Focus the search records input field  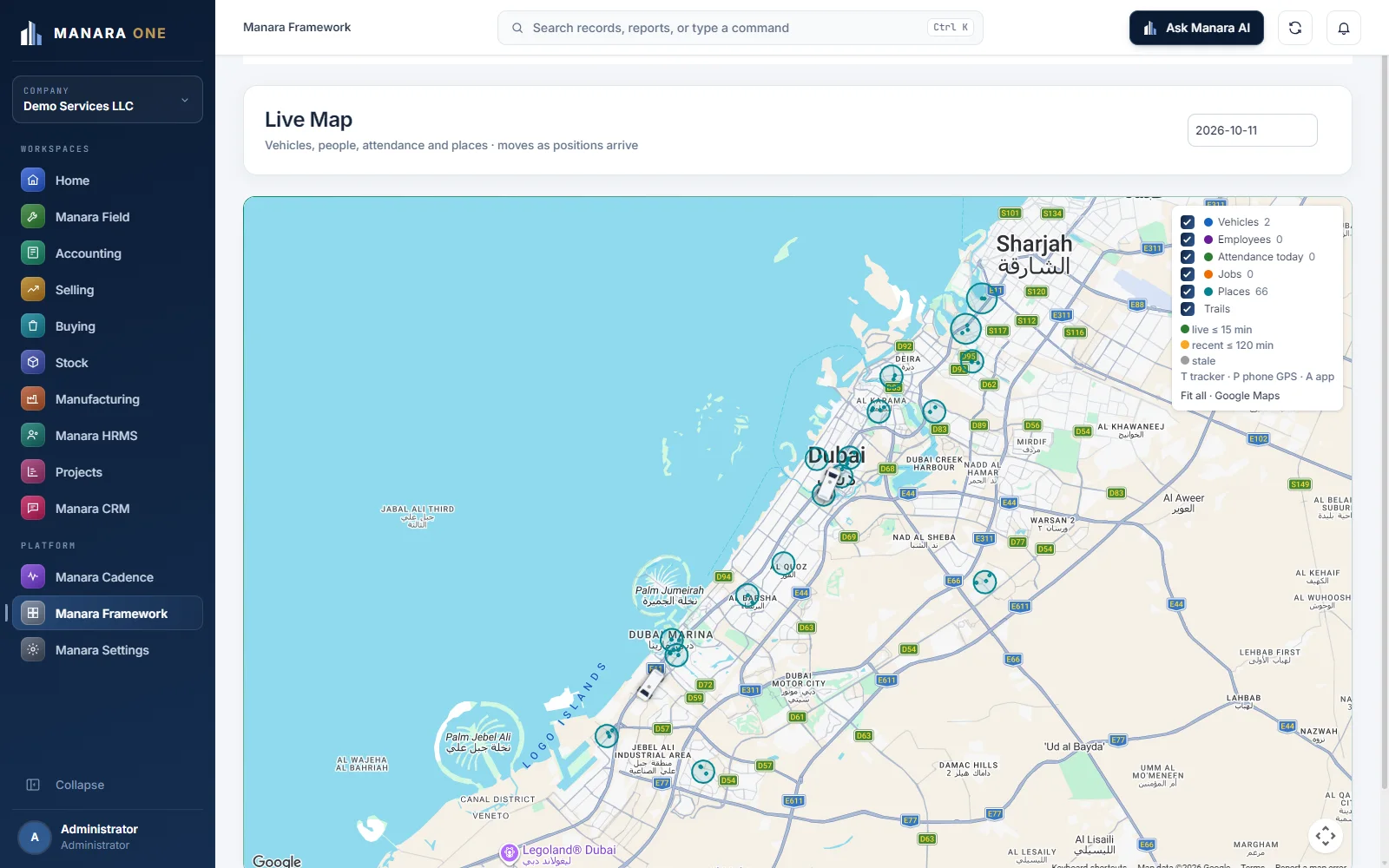[741, 28]
